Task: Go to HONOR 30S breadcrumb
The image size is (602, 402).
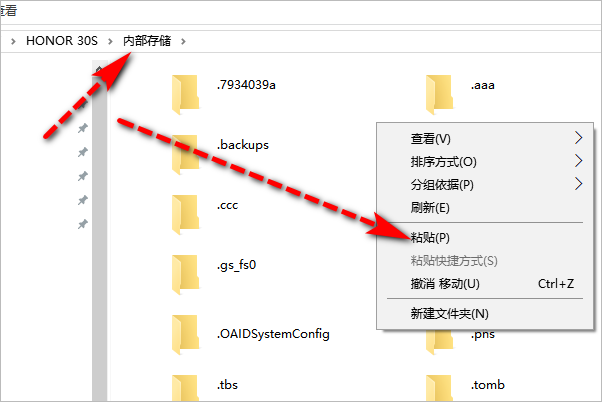Action: (62, 41)
